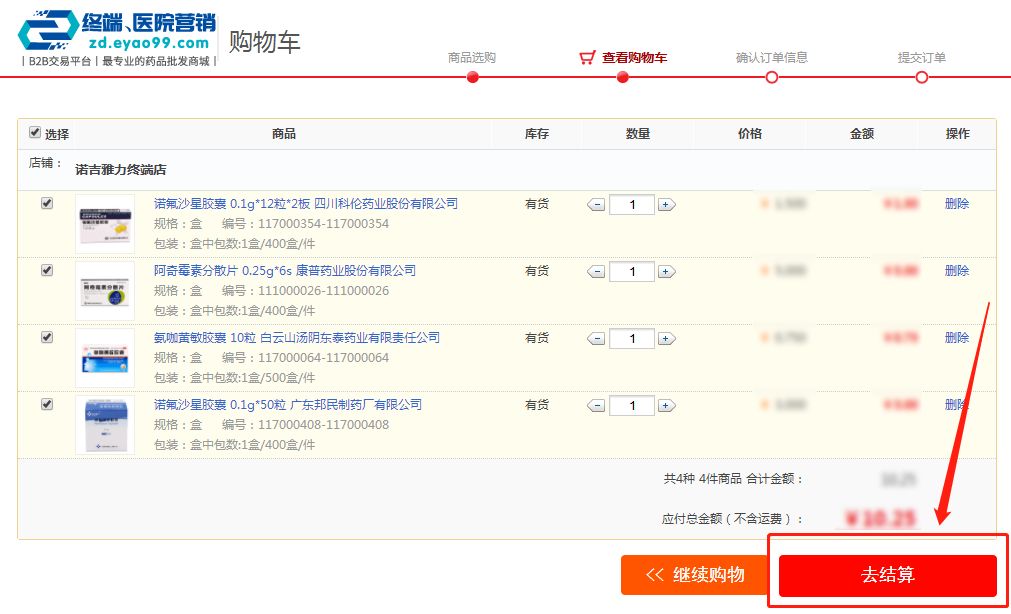
Task: Click the 诺吉雅力终端店 store name
Action: [x=121, y=170]
